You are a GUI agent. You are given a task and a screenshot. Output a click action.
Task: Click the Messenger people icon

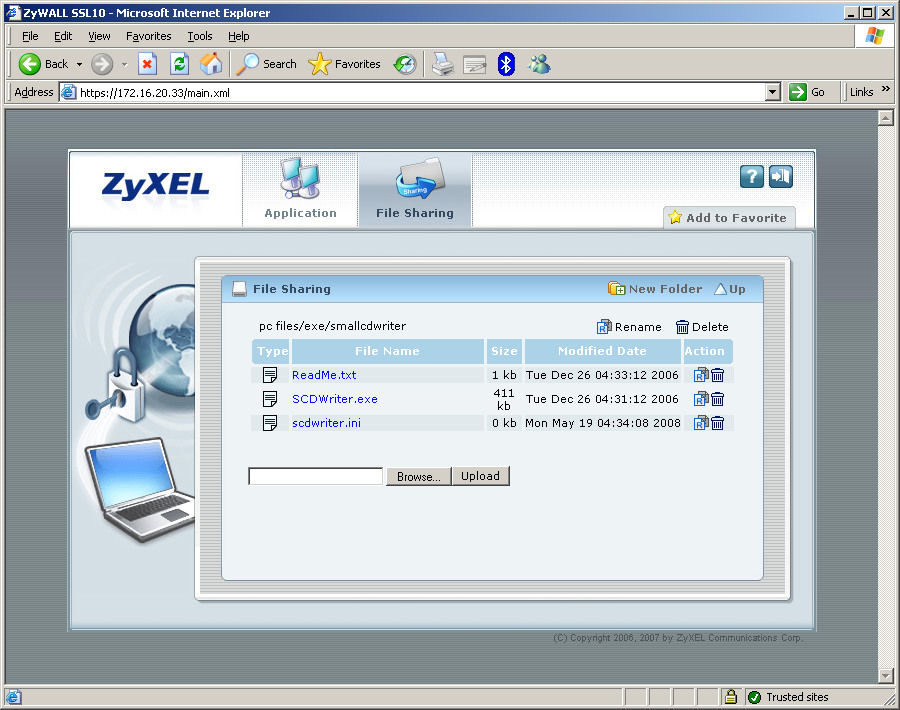pos(539,64)
